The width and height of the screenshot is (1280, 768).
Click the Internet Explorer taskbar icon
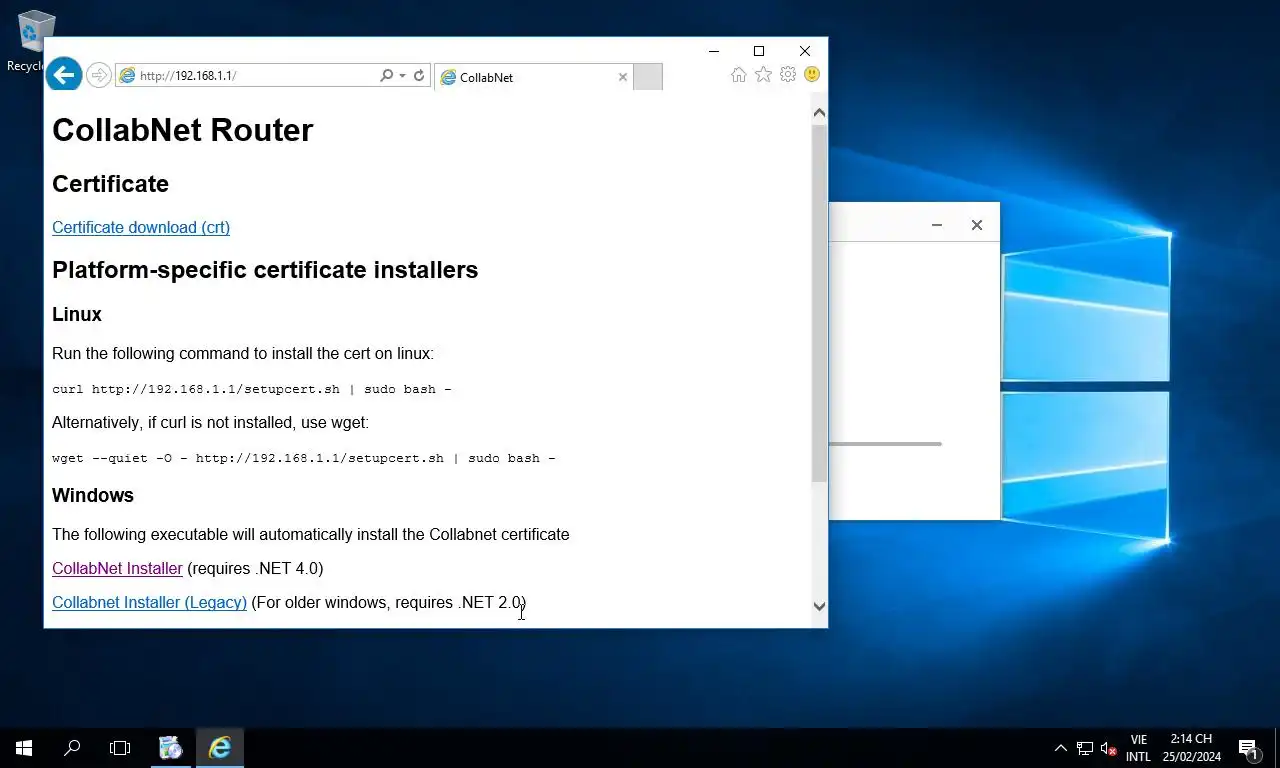(220, 748)
